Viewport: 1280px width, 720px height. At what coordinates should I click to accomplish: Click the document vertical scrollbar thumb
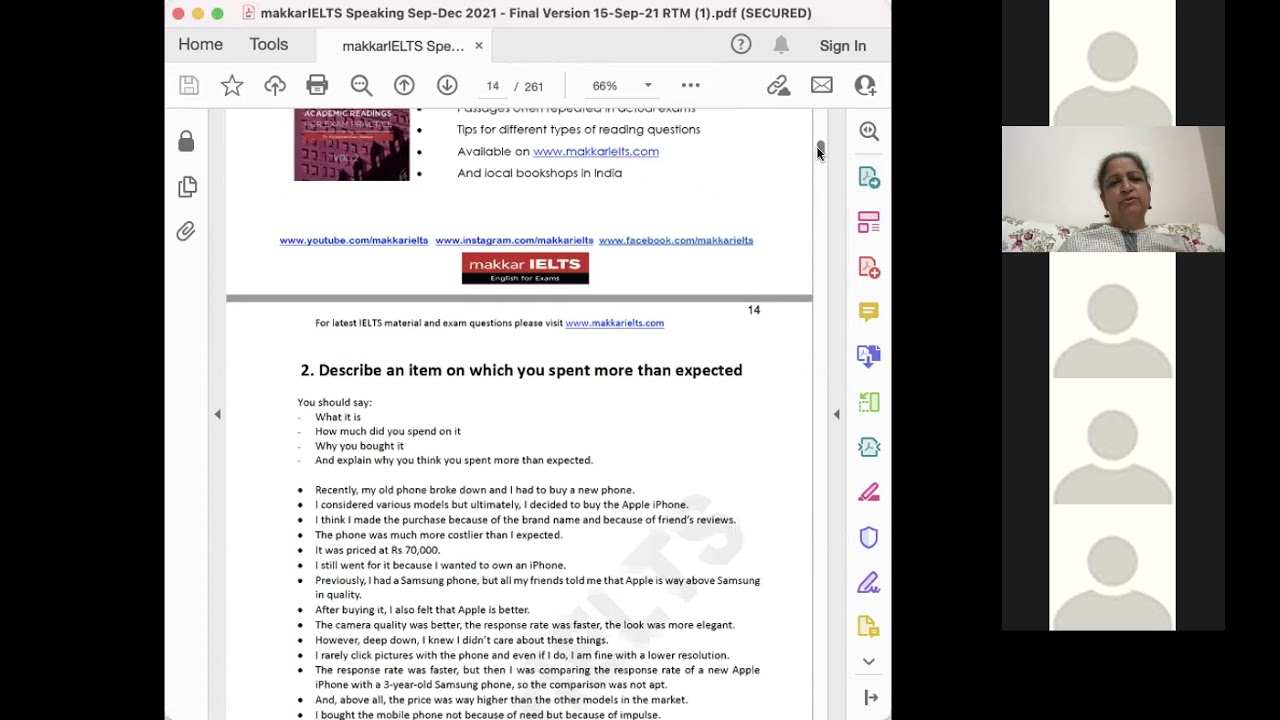pos(820,148)
